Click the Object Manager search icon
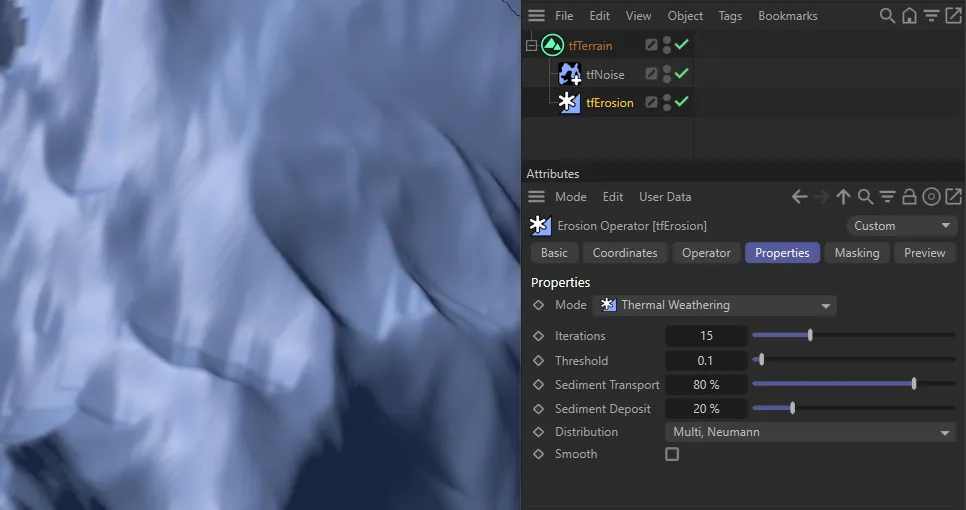966x510 pixels. (887, 16)
